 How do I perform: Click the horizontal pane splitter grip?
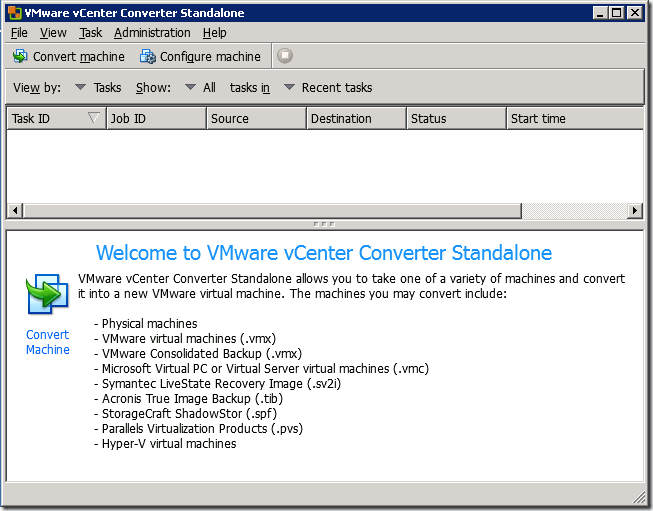pyautogui.click(x=324, y=224)
